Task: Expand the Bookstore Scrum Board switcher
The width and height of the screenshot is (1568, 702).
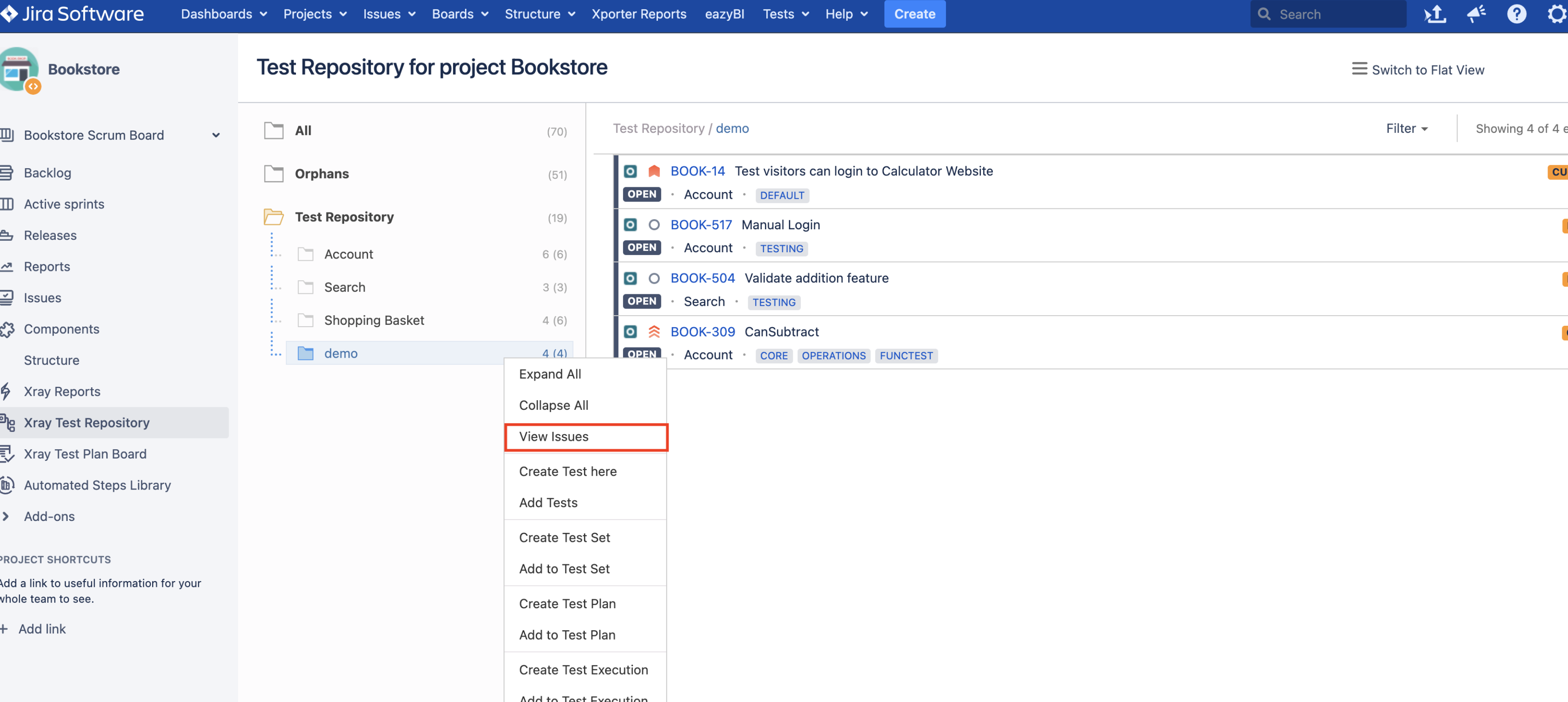Action: [215, 135]
